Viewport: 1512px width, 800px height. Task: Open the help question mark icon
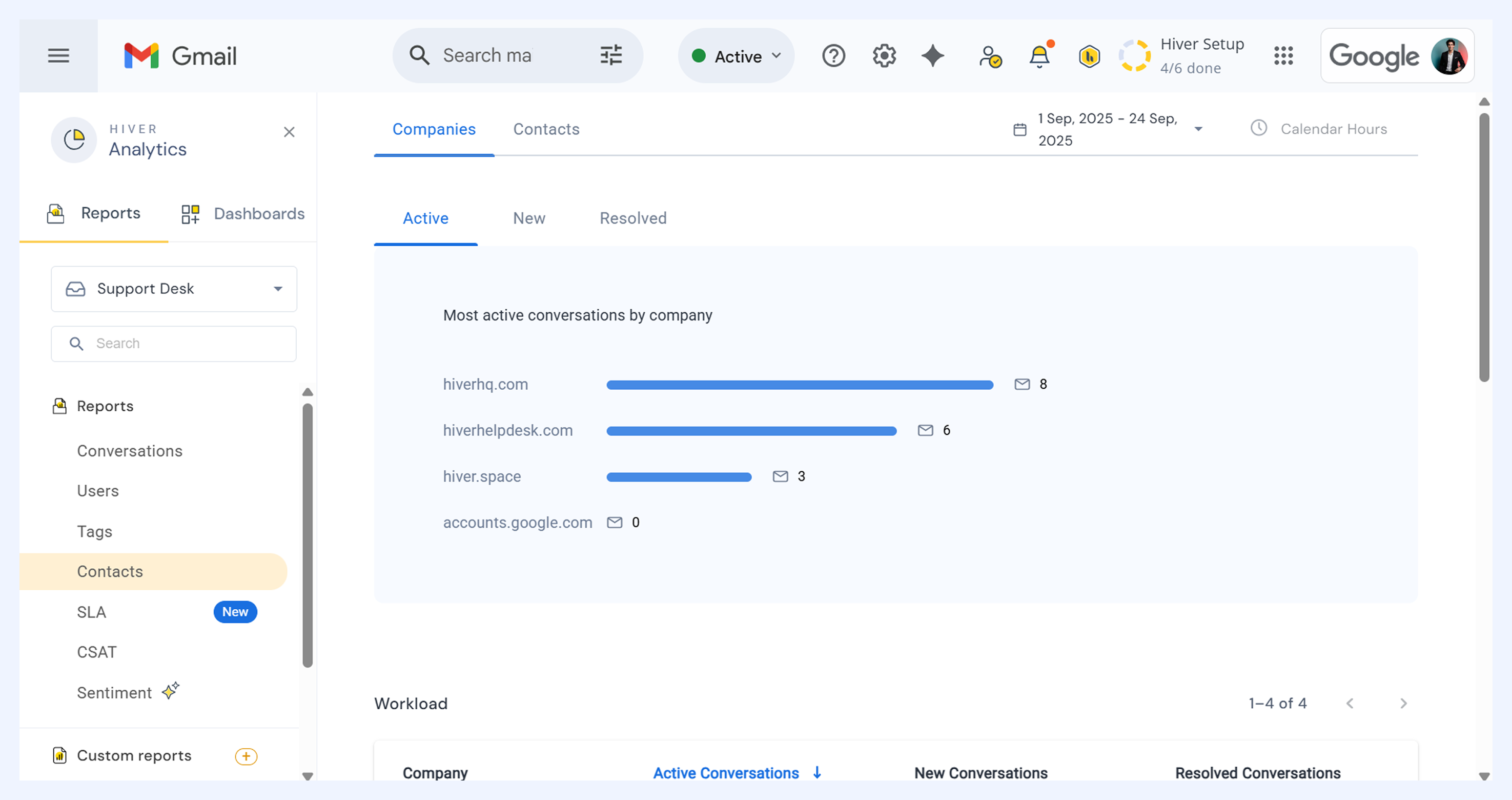click(833, 56)
